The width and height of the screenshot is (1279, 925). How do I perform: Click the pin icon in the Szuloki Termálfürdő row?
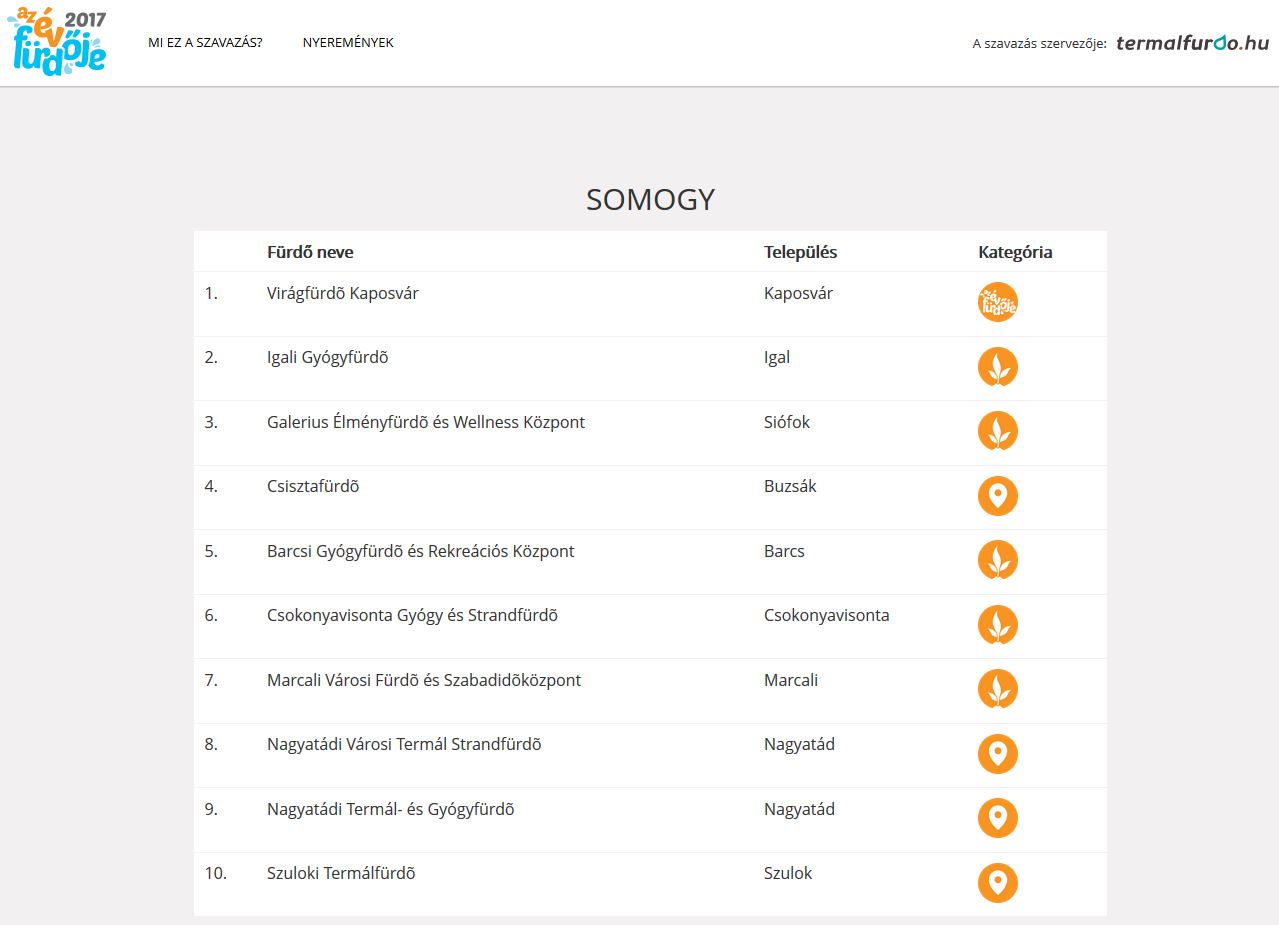(997, 883)
